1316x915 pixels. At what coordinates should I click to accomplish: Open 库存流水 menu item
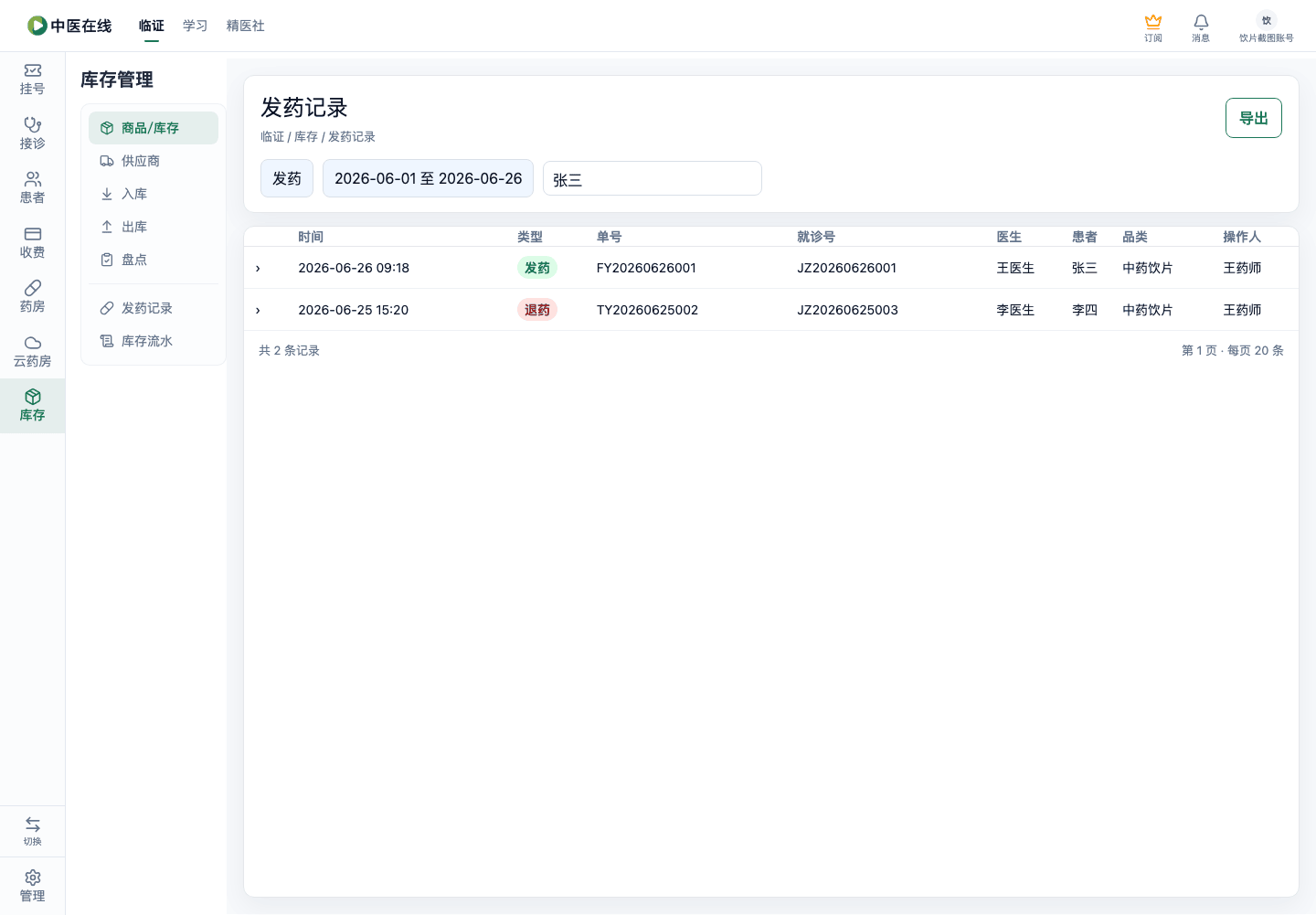pos(154,341)
